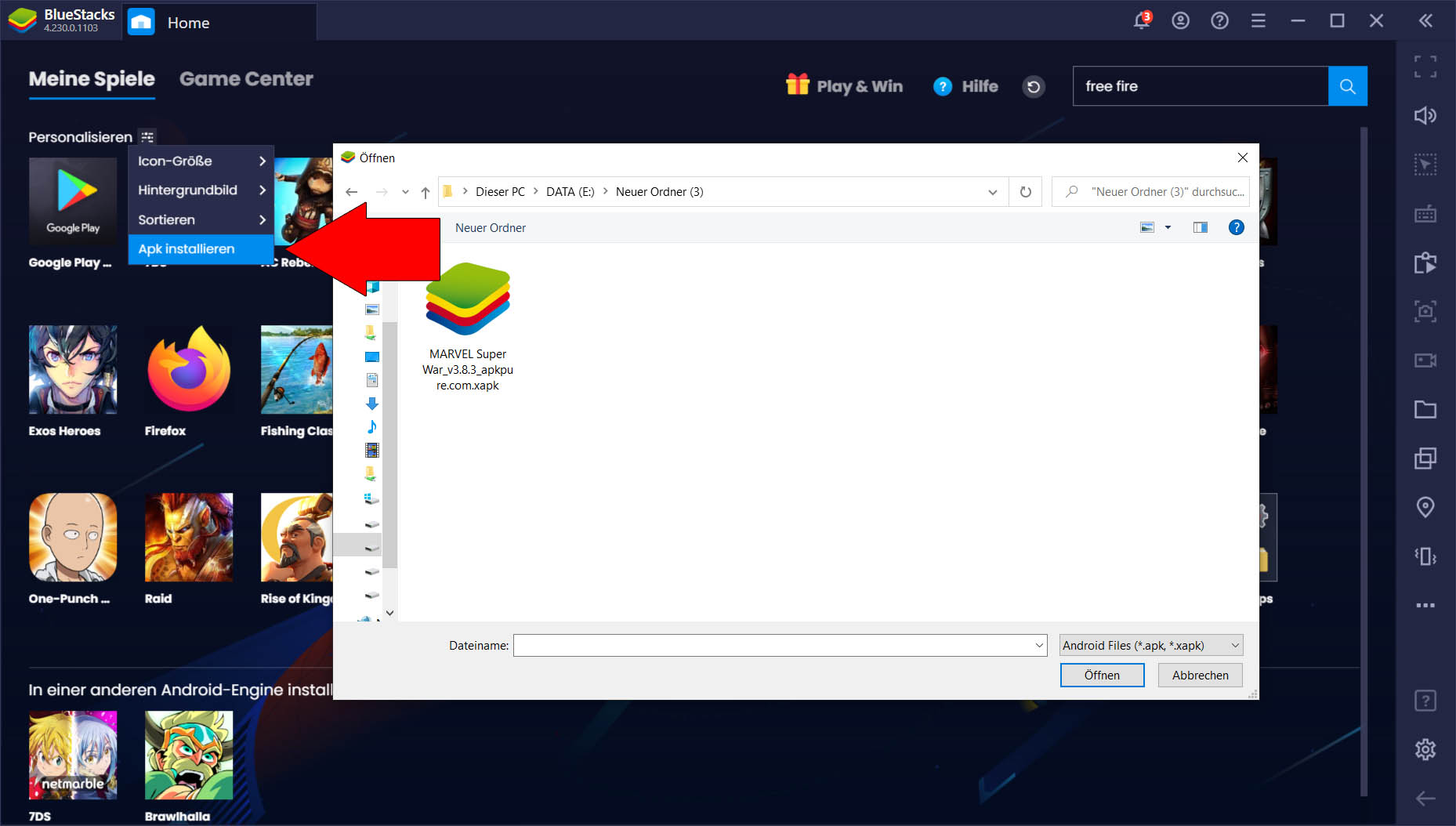Go back in the file dialog
The image size is (1456, 826).
[352, 192]
